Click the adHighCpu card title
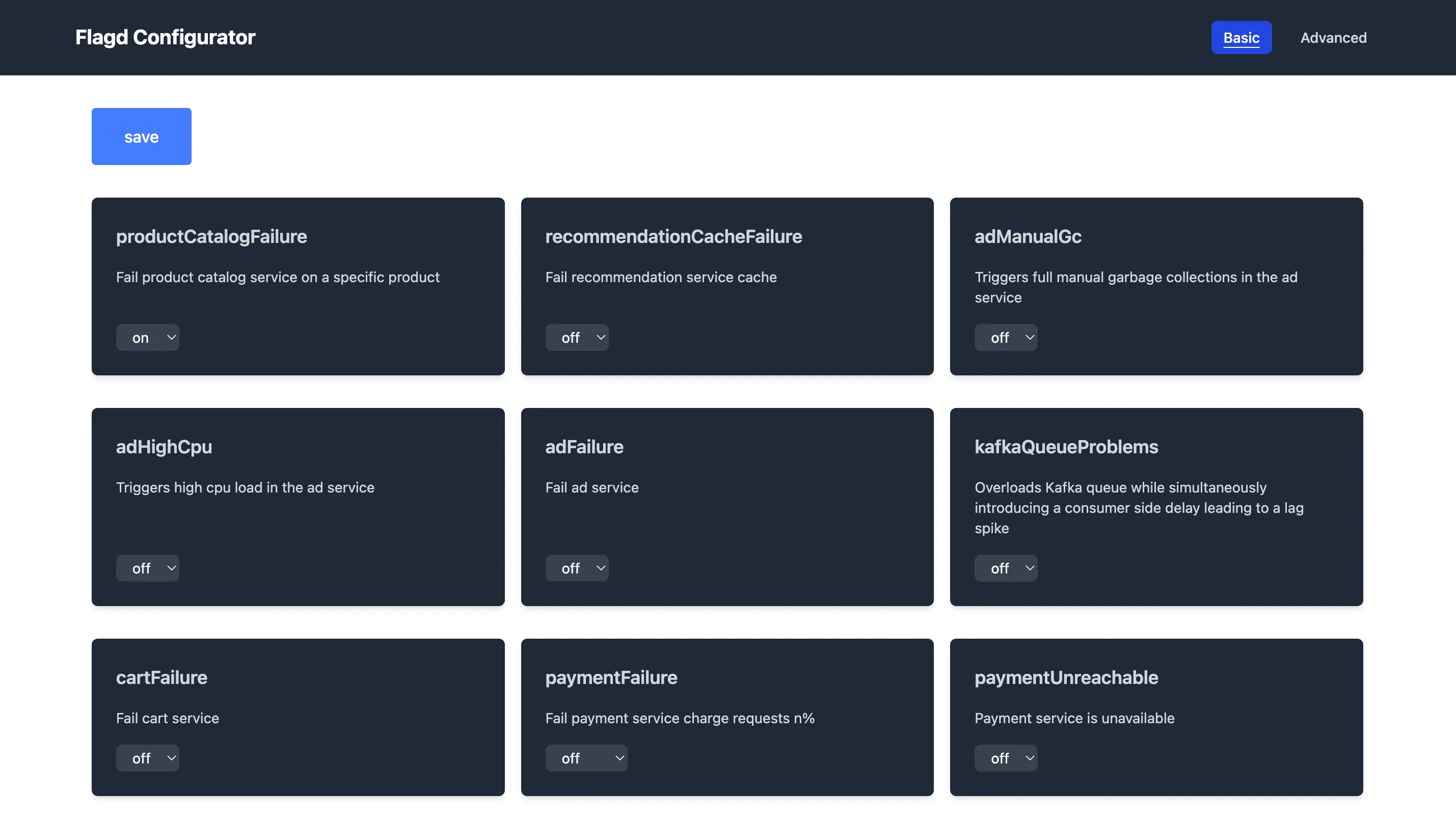This screenshot has width=1456, height=821. click(164, 446)
